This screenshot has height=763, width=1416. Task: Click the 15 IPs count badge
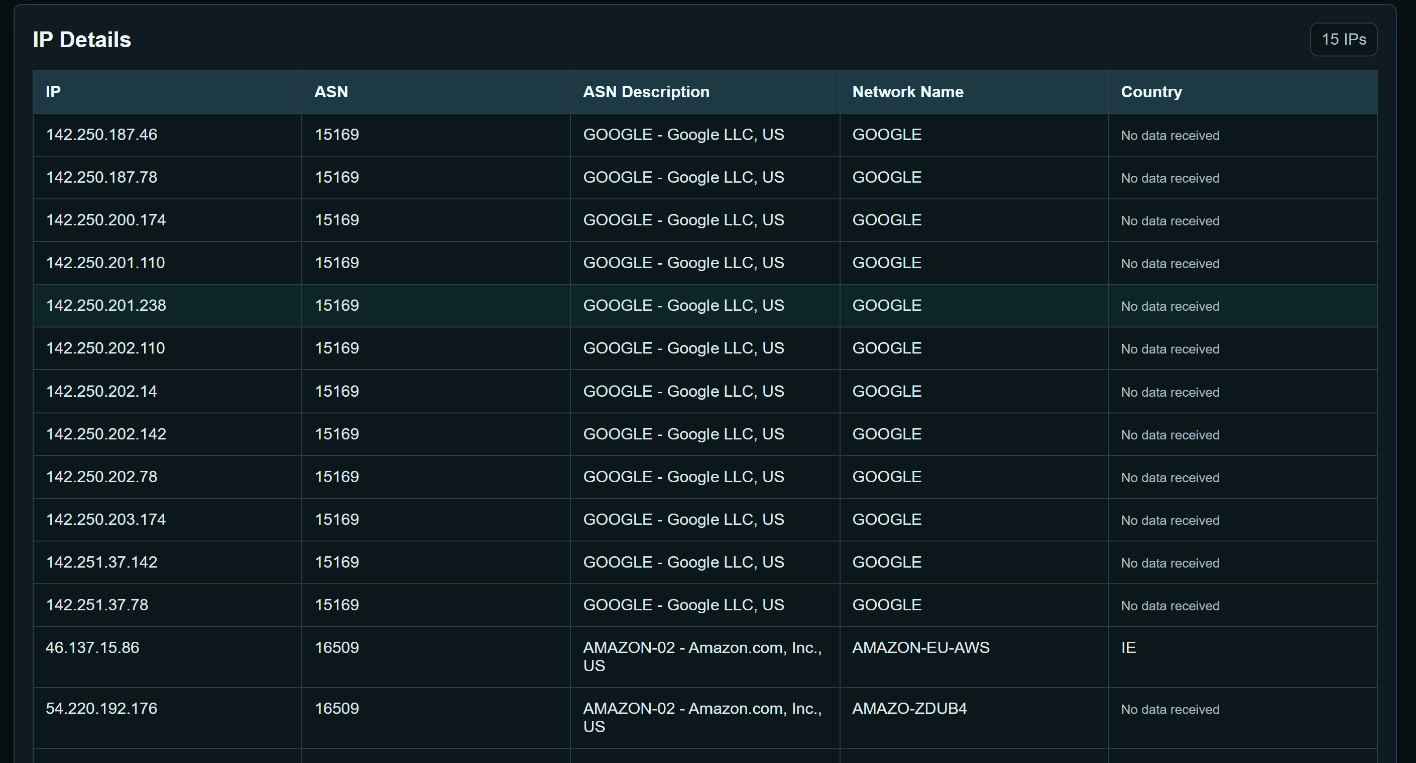coord(1343,40)
